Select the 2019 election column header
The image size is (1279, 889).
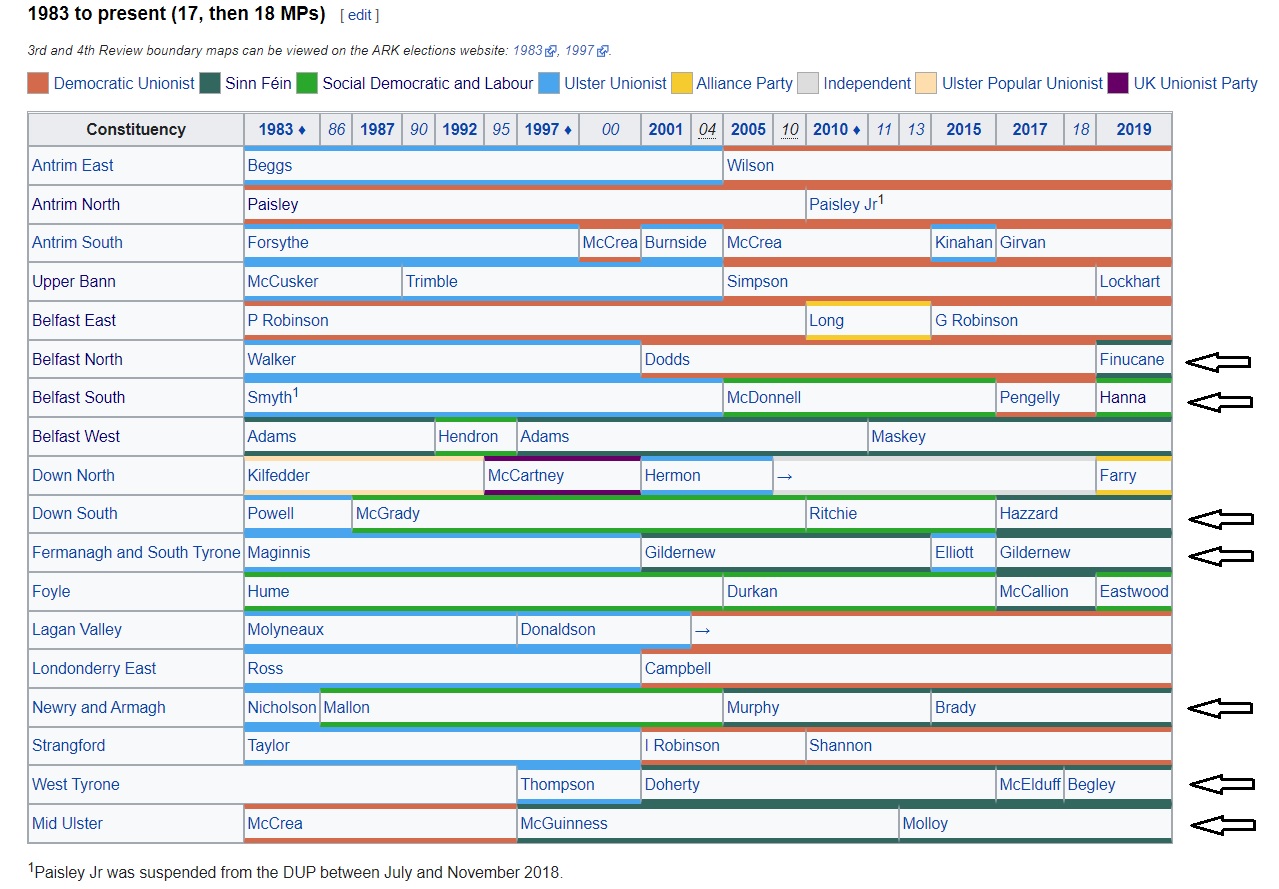pyautogui.click(x=1133, y=129)
